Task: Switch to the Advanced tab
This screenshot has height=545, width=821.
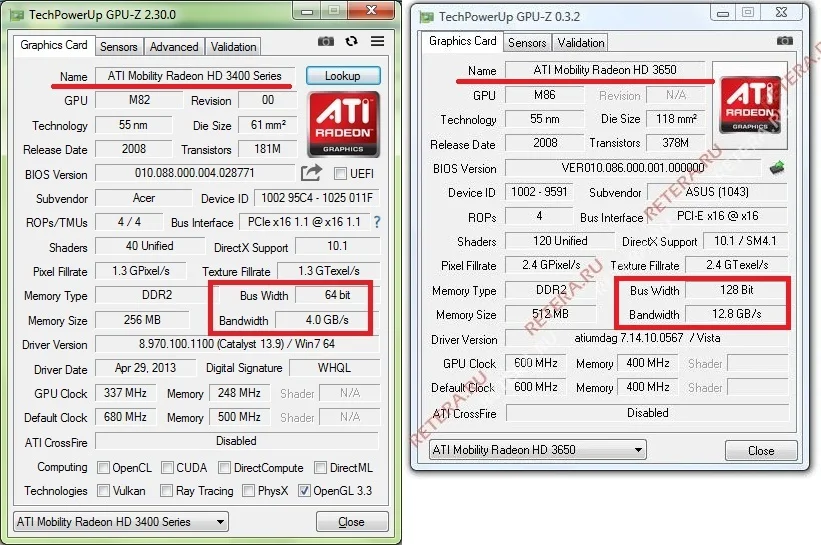Action: pos(174,47)
